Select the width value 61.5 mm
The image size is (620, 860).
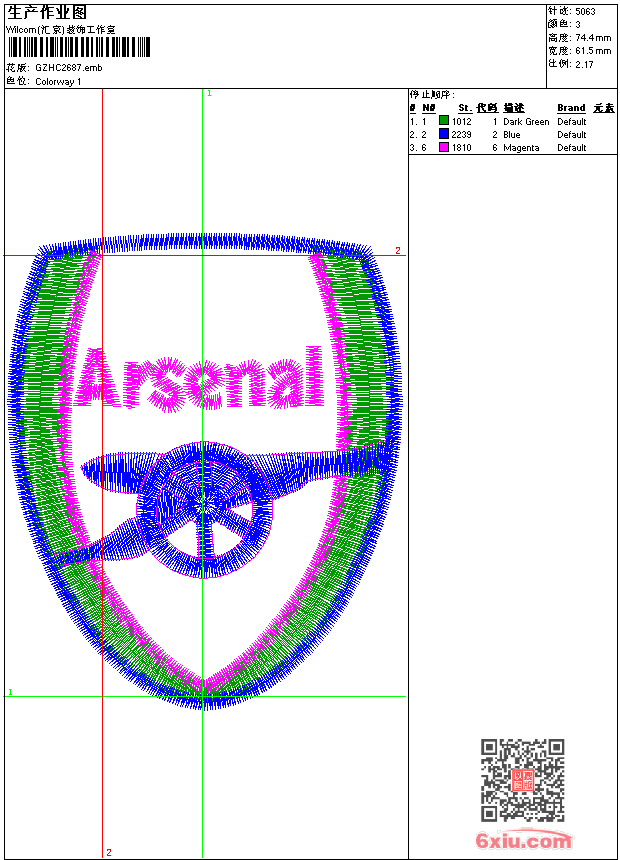point(593,51)
